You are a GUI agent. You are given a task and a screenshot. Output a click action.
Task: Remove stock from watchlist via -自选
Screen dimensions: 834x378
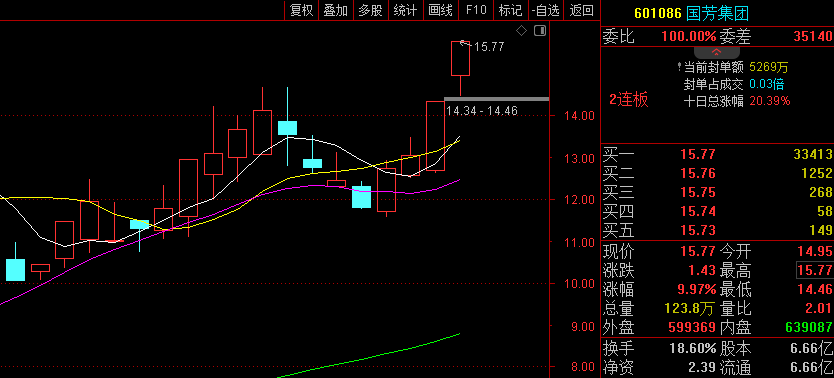[546, 10]
